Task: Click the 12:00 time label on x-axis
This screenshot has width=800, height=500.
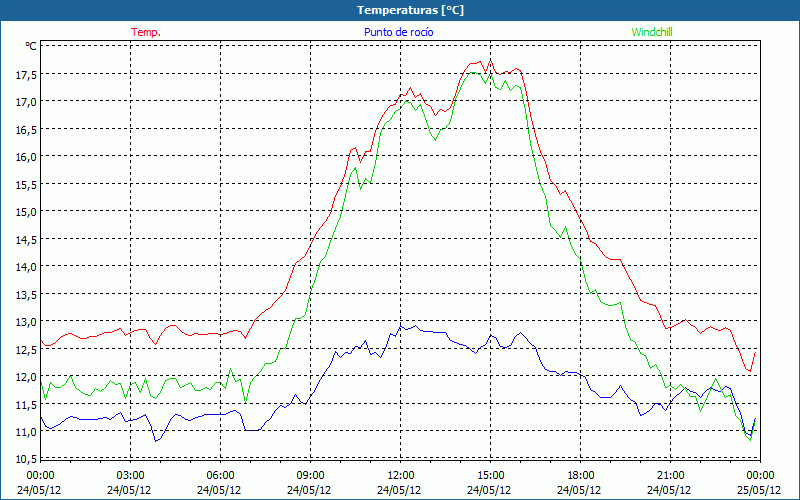Action: (401, 476)
